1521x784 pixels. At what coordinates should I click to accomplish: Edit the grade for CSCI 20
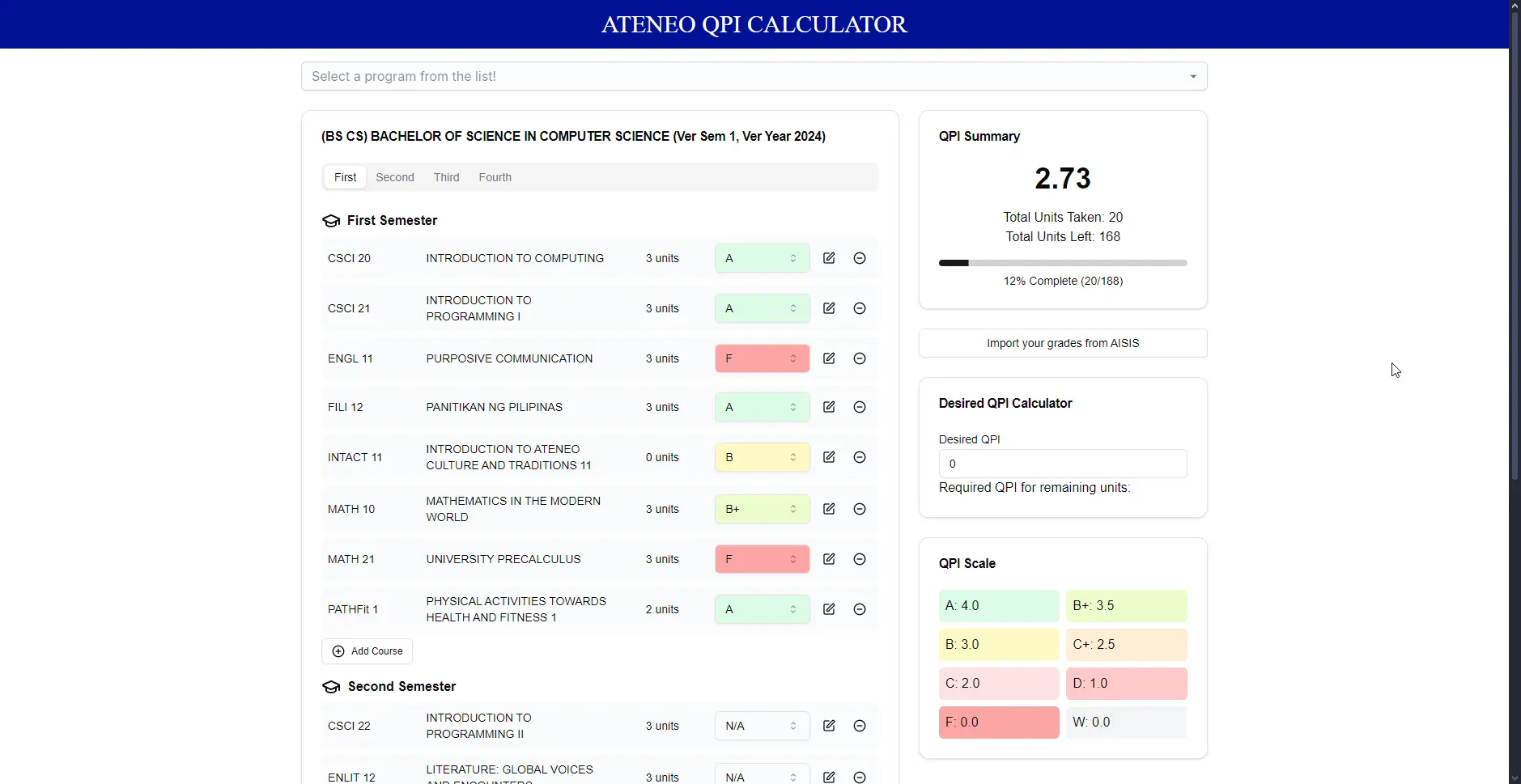click(x=829, y=257)
